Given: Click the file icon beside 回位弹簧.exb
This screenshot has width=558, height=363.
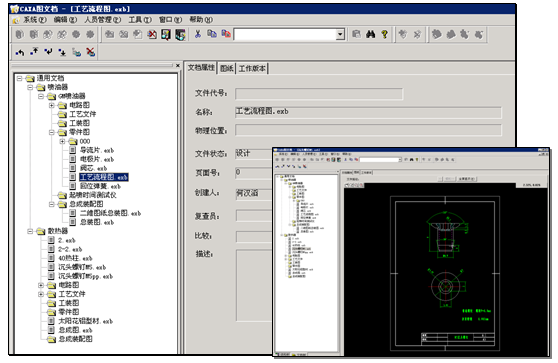Looking at the screenshot, I should [73, 186].
